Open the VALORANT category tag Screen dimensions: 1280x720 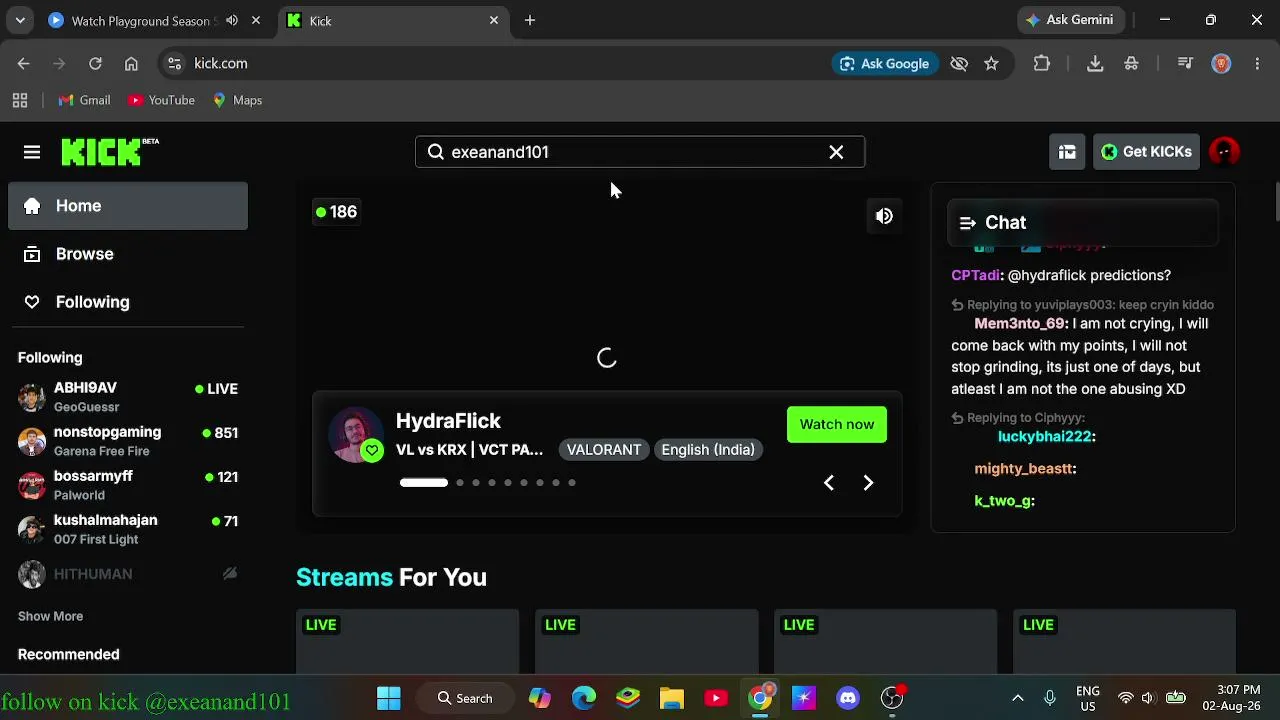point(604,450)
